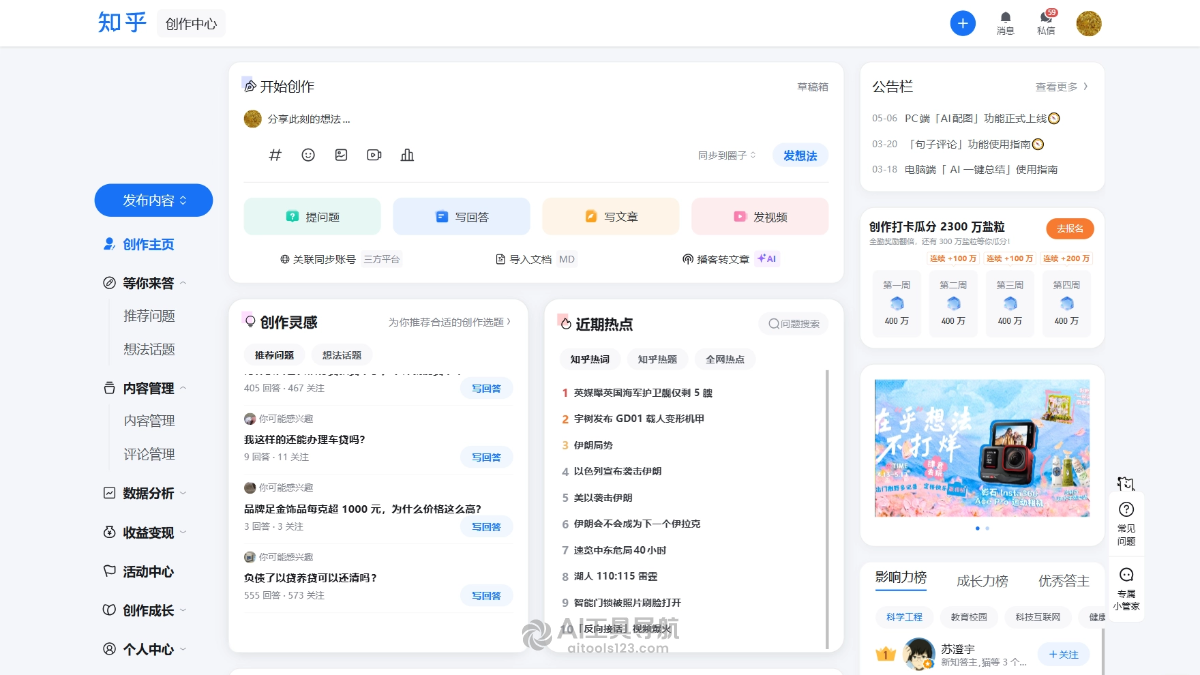1200x675 pixels.
Task: Select the 想法话题 tab in 创作灵感
Action: [342, 355]
